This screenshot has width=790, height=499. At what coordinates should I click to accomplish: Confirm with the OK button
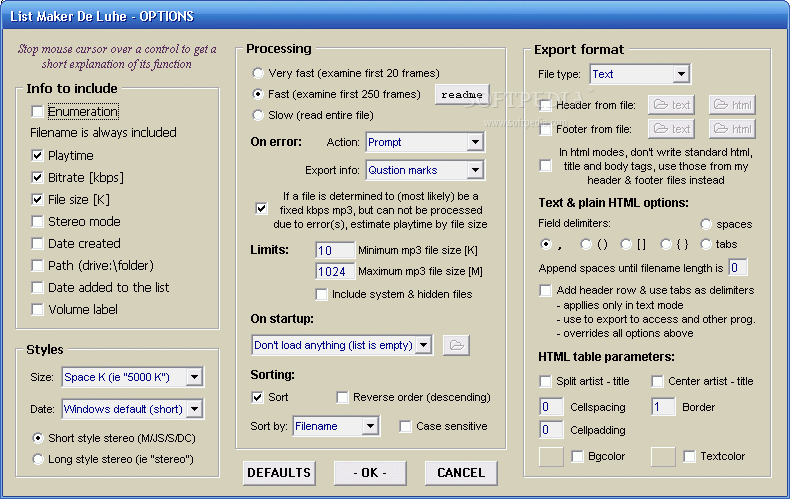370,473
